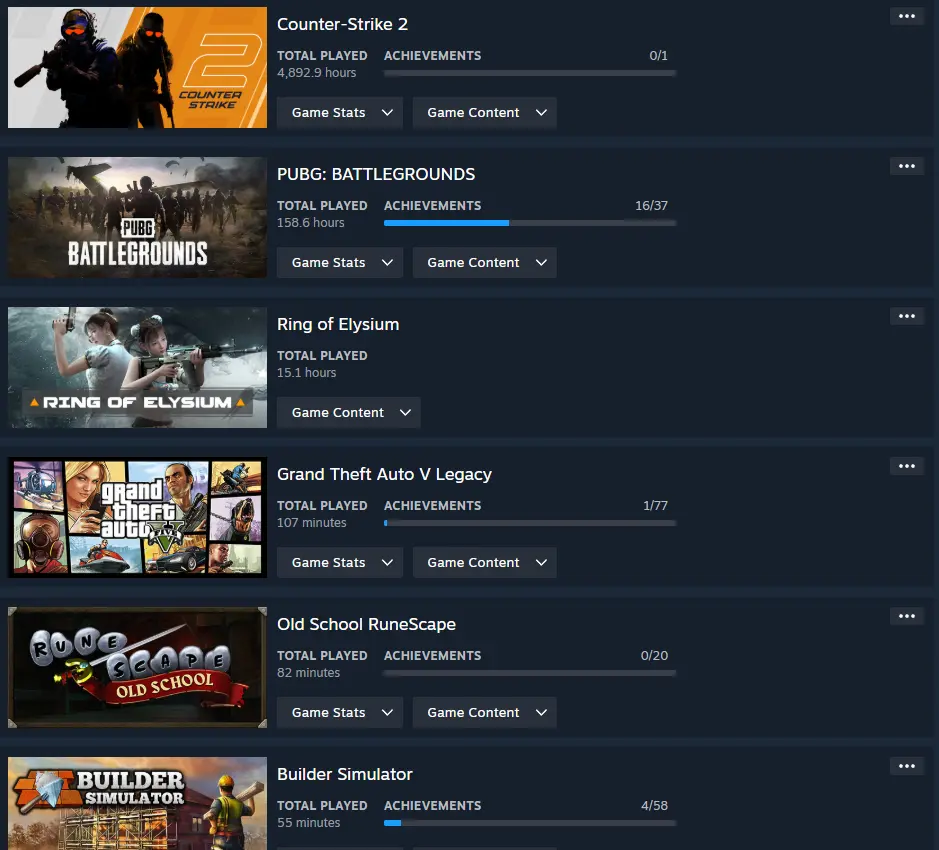The width and height of the screenshot is (939, 850).
Task: Open more options for Ring of Elysium
Action: pyautogui.click(x=907, y=316)
